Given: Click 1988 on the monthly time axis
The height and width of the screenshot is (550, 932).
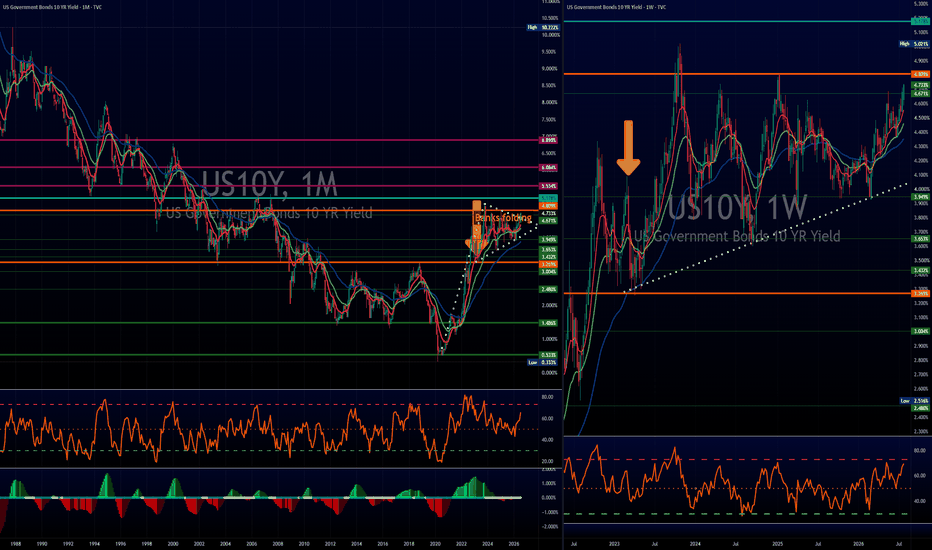Looking at the screenshot, I should (16, 543).
